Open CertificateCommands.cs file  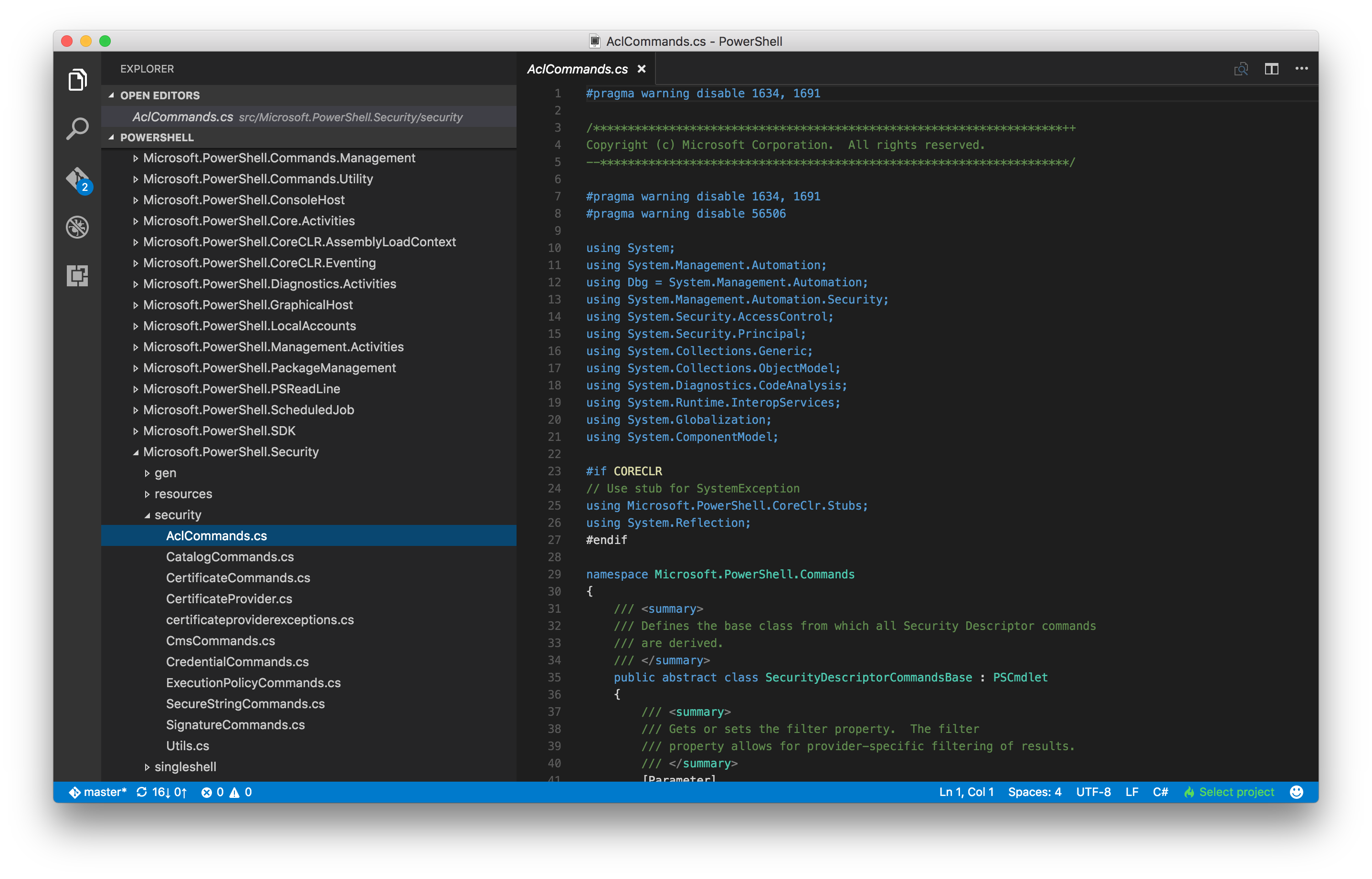[x=309, y=578]
